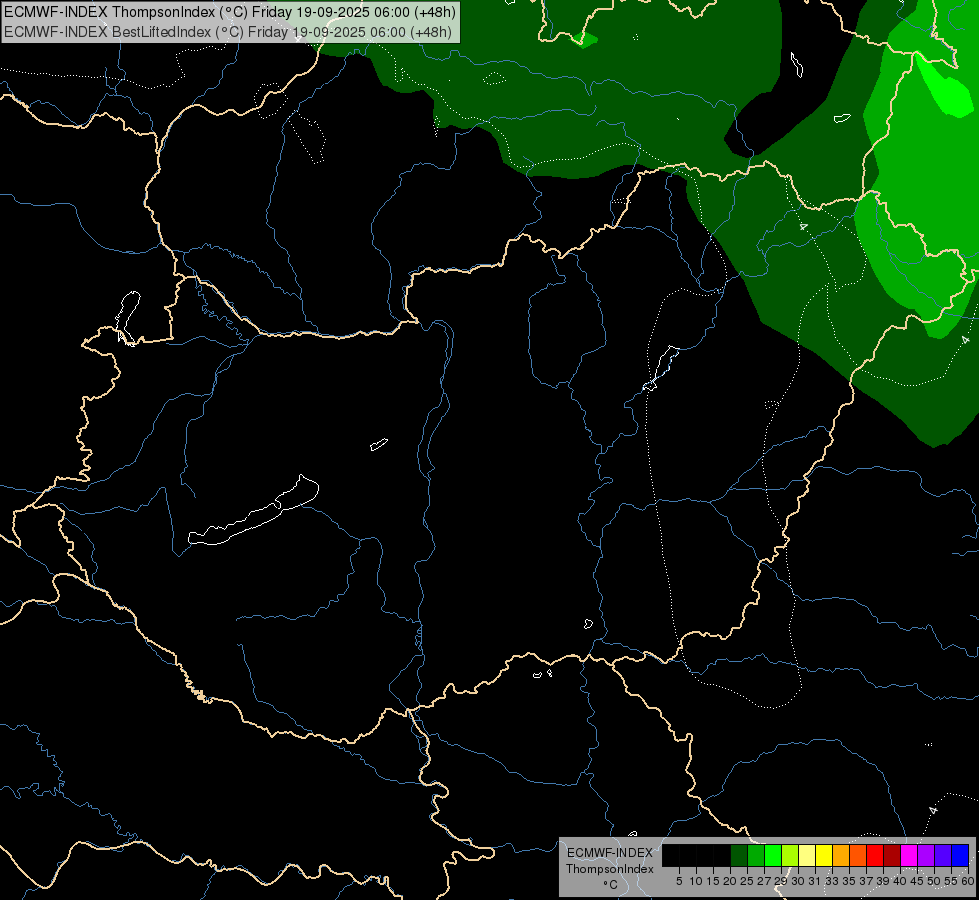The width and height of the screenshot is (979, 900).
Task: Select the blue 55–60 legend swatch
Action: pyautogui.click(x=960, y=855)
